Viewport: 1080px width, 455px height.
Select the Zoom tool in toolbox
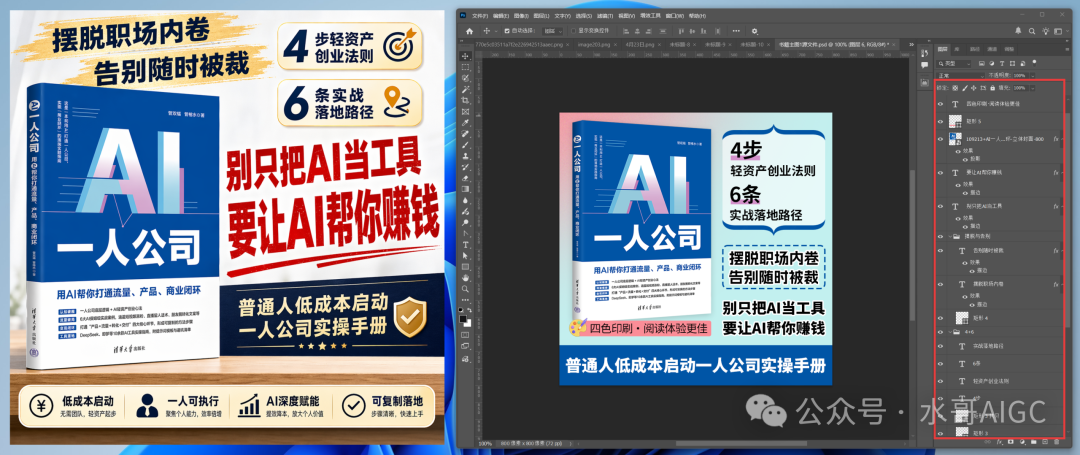point(465,289)
